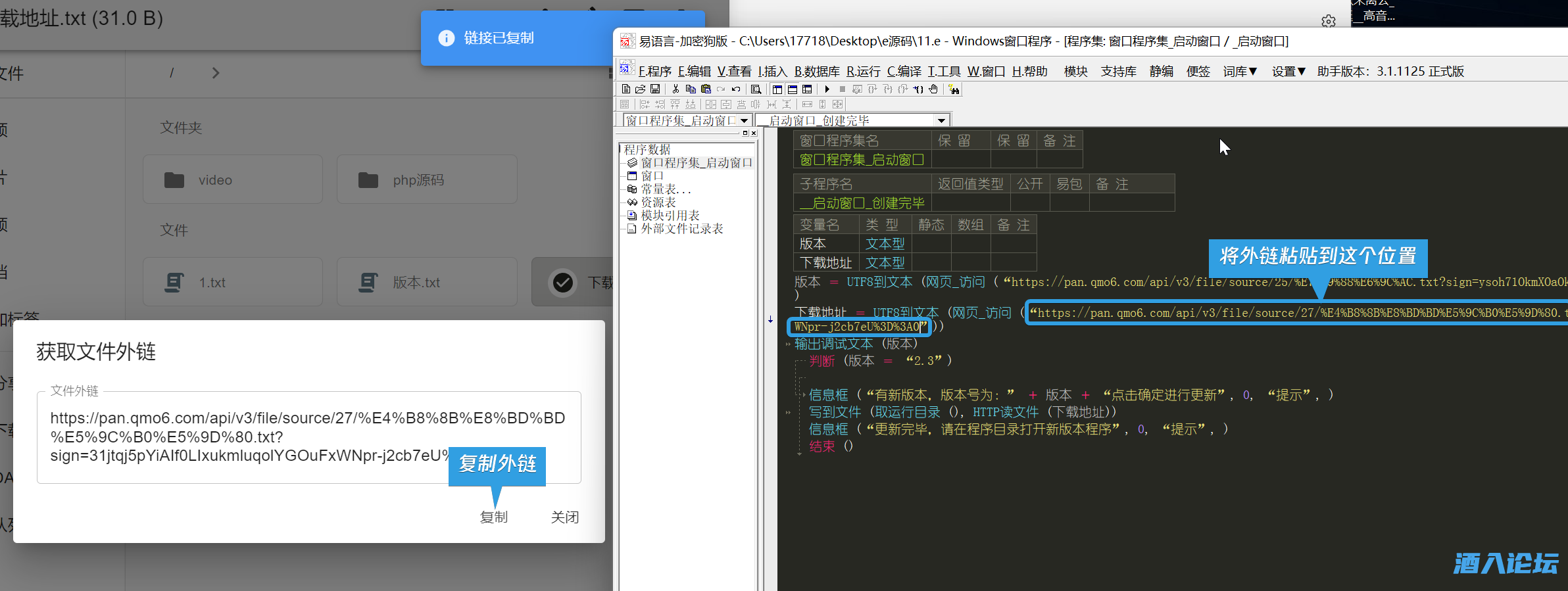Click the 关闭 button in the dialog
The height and width of the screenshot is (591, 1568).
[564, 517]
